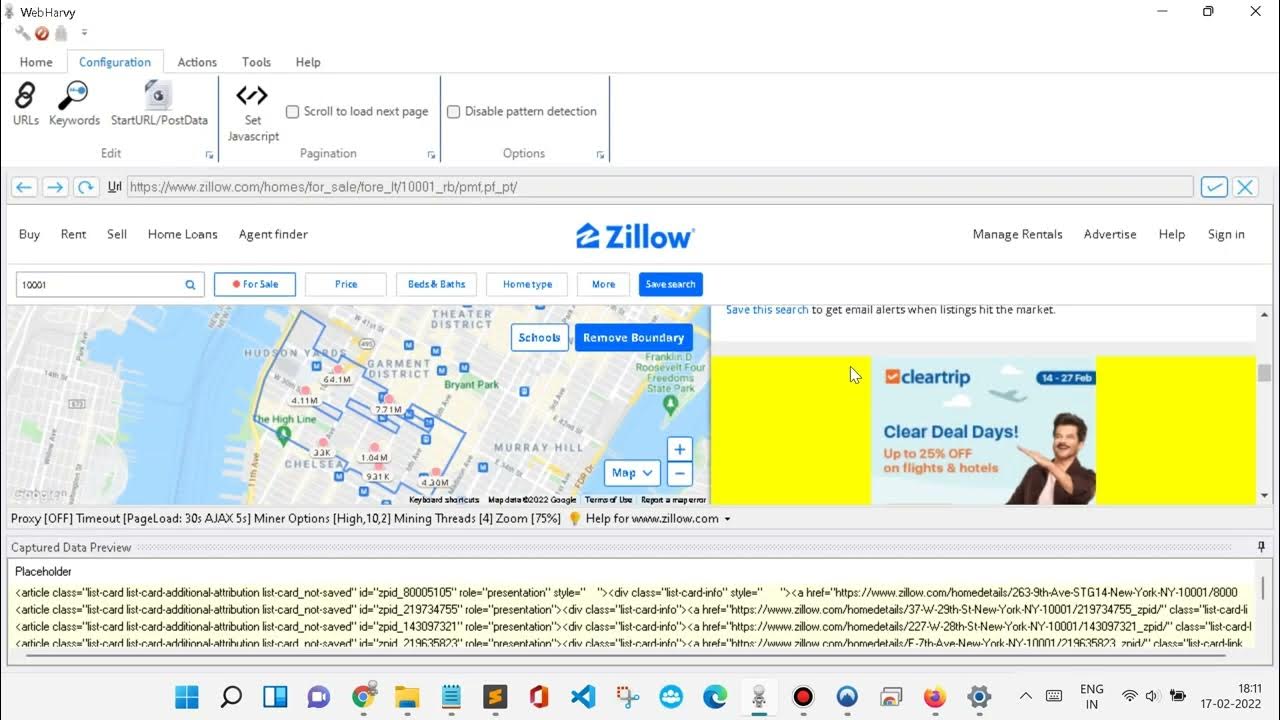Switch to the Tools ribbon tab
This screenshot has height=720, width=1280.
(256, 62)
